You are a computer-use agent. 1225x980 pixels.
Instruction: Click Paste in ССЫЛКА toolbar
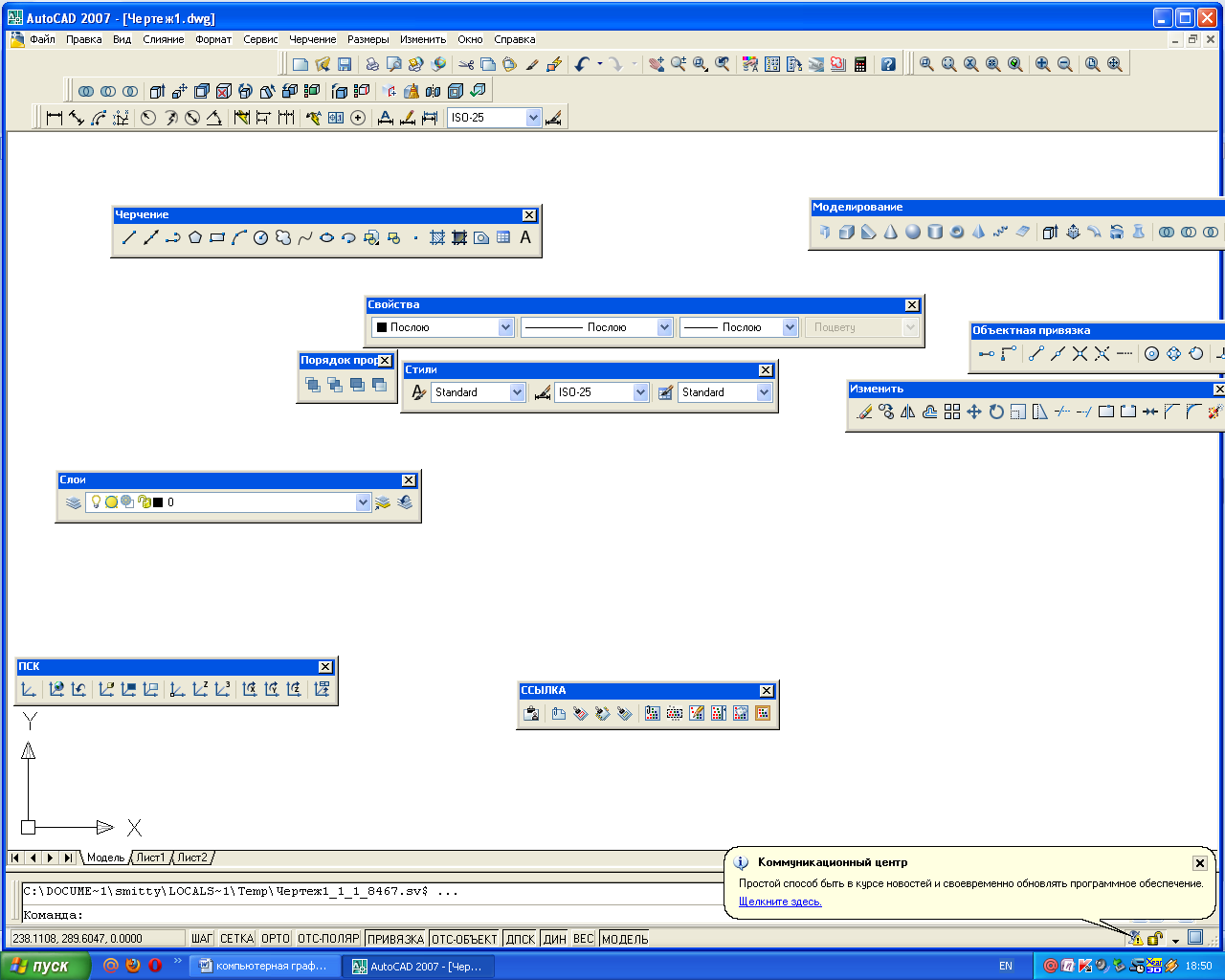(532, 713)
